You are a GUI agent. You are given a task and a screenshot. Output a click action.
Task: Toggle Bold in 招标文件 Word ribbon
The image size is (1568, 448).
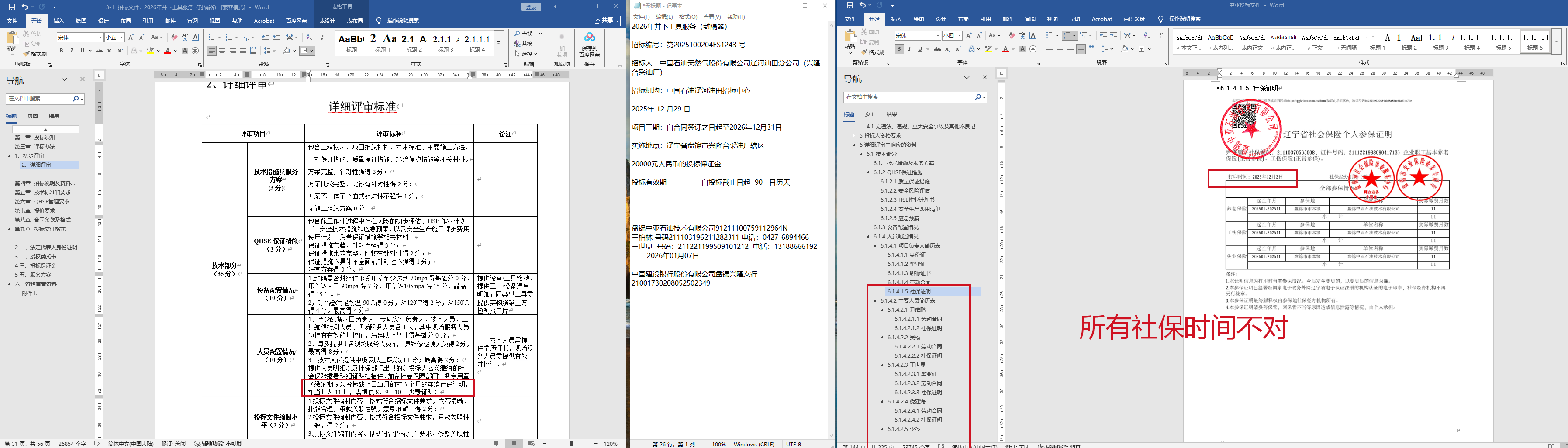coord(61,51)
